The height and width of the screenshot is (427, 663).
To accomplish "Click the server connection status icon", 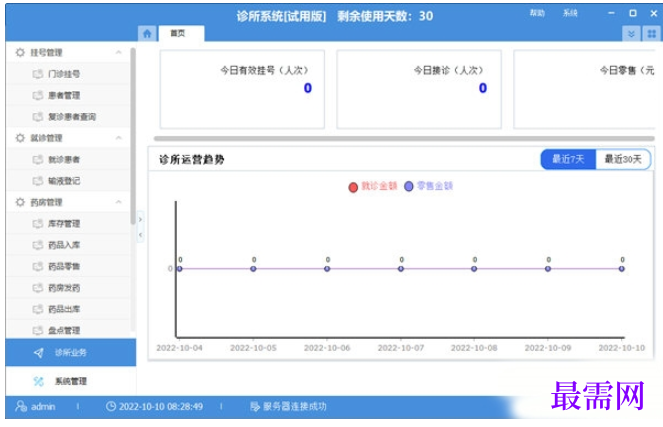I will 254,407.
